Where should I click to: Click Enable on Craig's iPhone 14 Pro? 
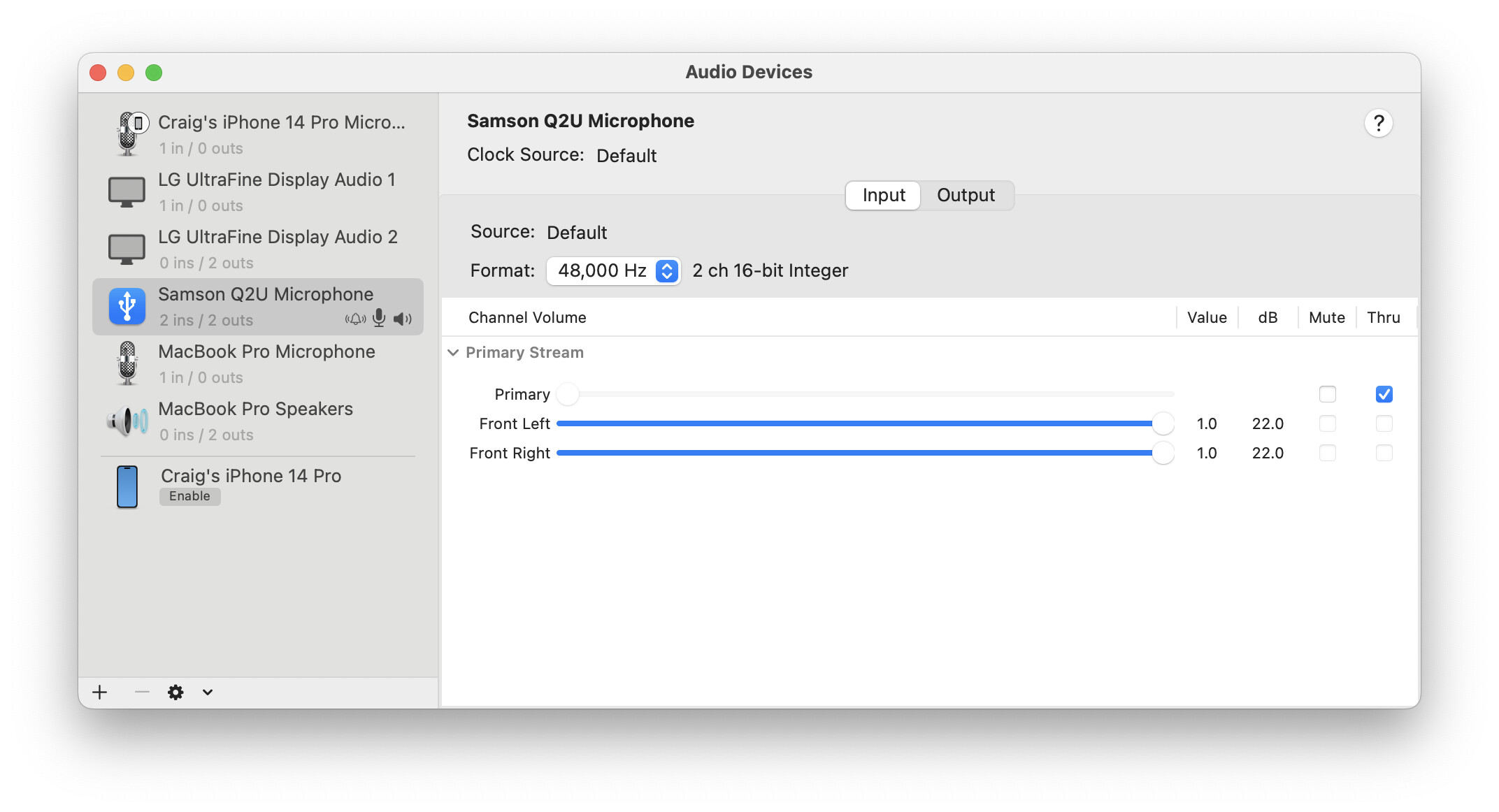pos(189,496)
